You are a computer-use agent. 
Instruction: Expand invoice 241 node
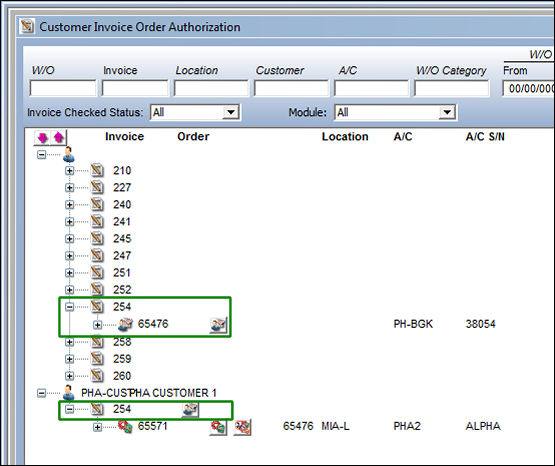point(69,222)
